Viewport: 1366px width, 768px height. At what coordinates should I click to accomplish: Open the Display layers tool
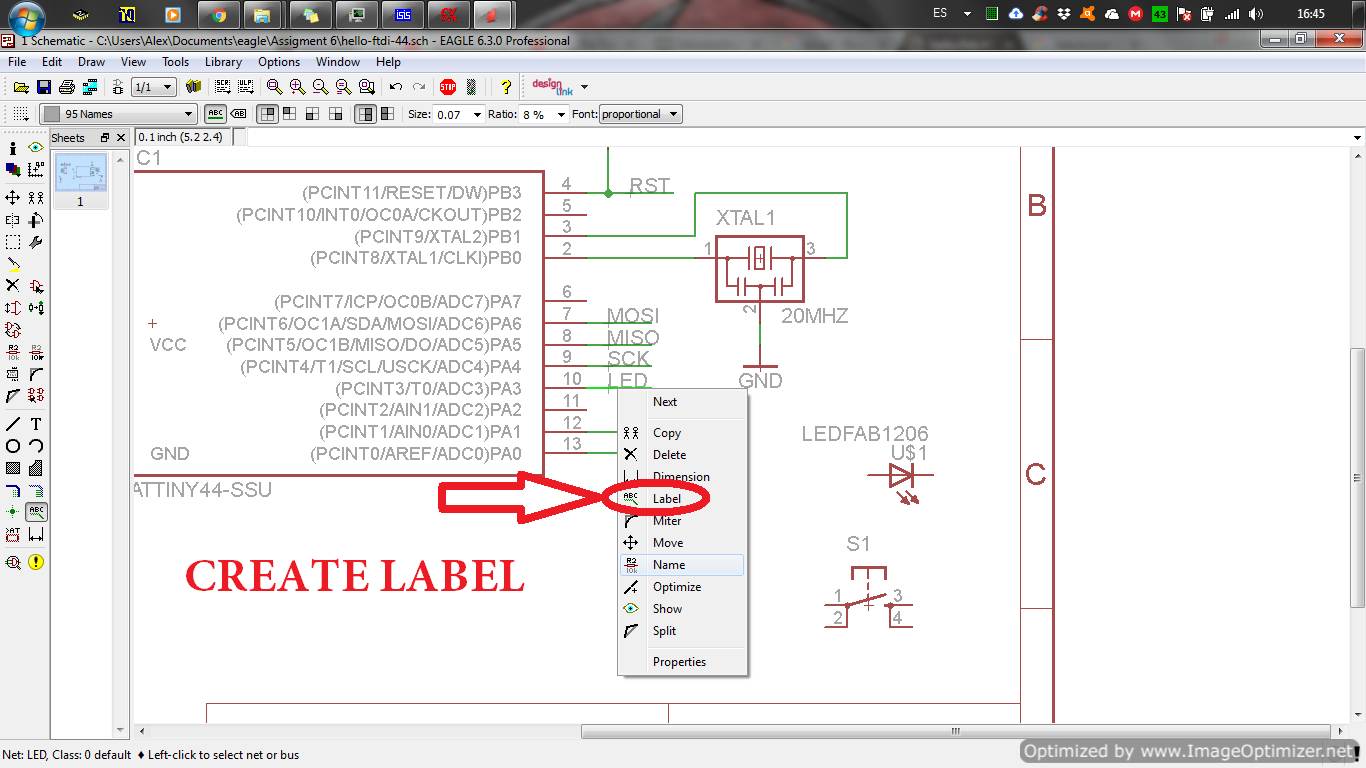pos(13,170)
